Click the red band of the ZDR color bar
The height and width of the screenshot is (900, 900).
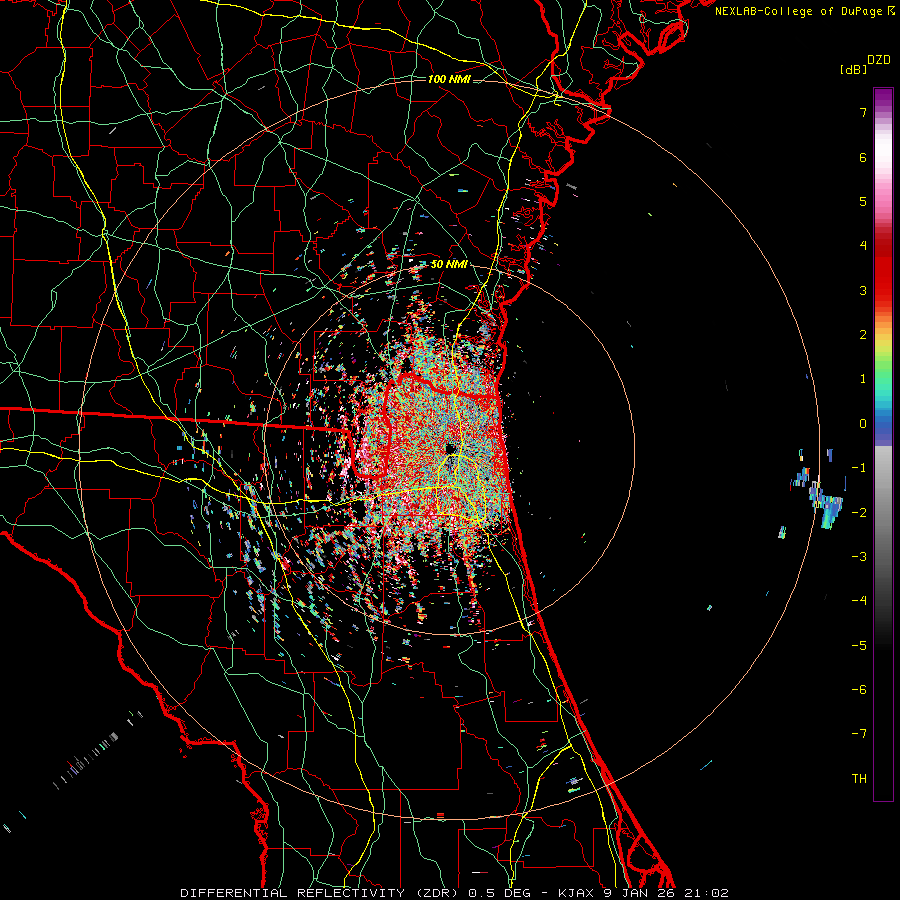tap(883, 276)
